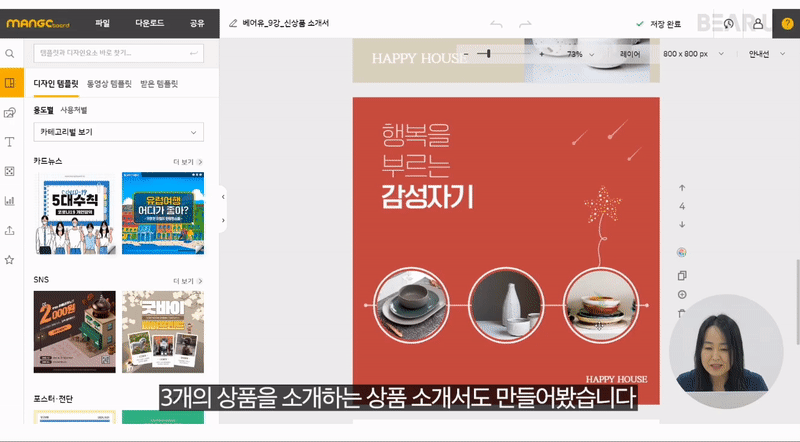Select the 5대수칙 card news template

(74, 213)
